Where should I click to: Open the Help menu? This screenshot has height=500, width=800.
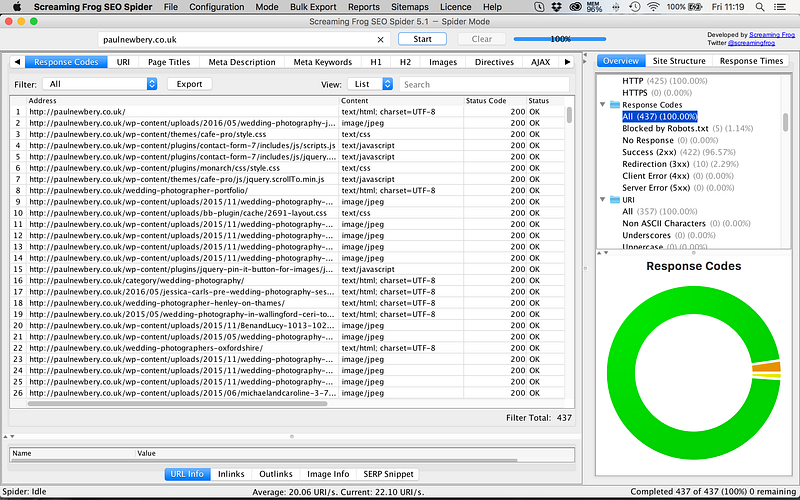tap(492, 7)
